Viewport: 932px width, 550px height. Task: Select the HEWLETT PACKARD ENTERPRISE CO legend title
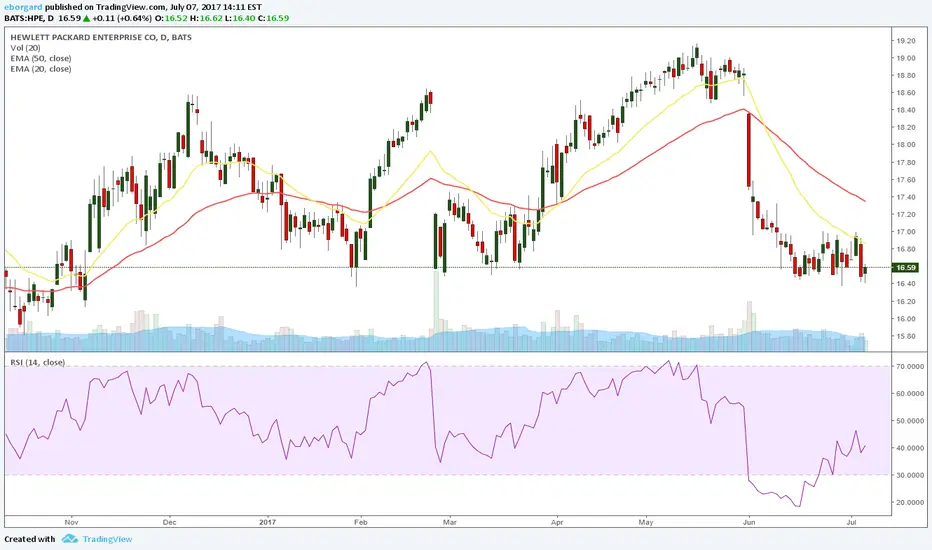point(101,37)
